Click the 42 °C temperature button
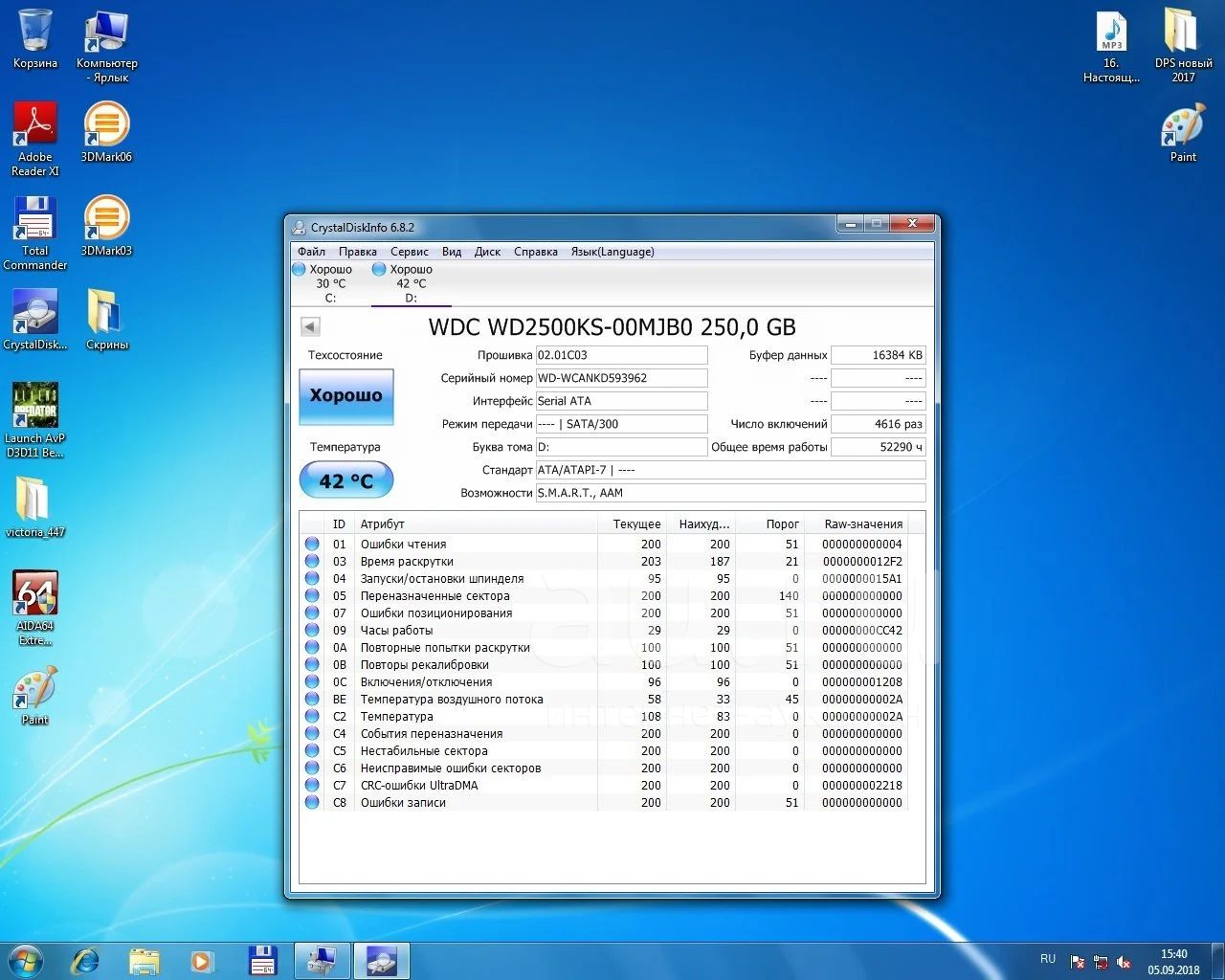The height and width of the screenshot is (980, 1225). tap(346, 480)
